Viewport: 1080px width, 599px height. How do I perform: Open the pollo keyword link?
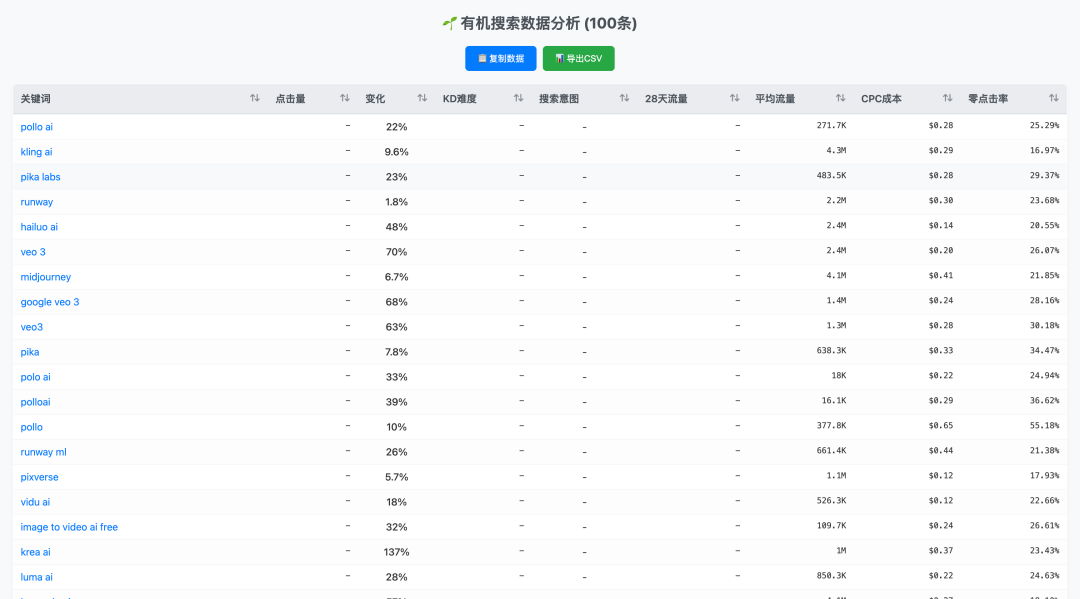point(32,427)
